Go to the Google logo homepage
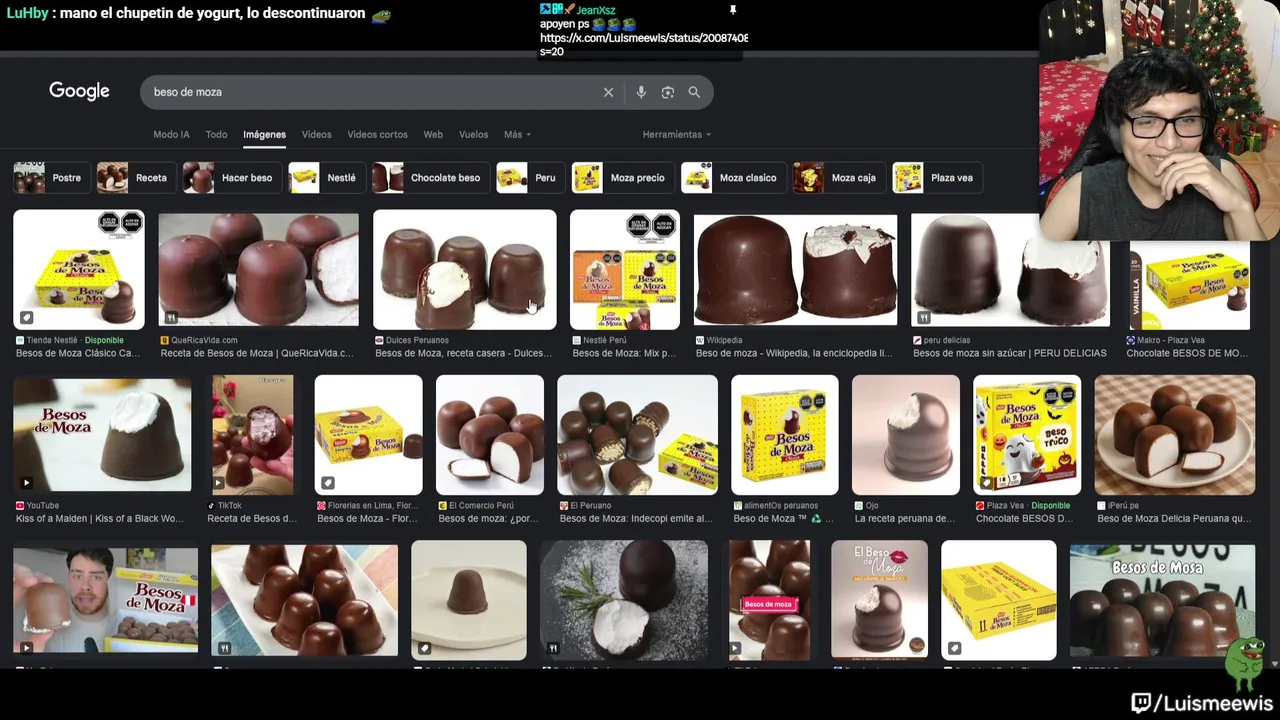The height and width of the screenshot is (720, 1280). (79, 91)
